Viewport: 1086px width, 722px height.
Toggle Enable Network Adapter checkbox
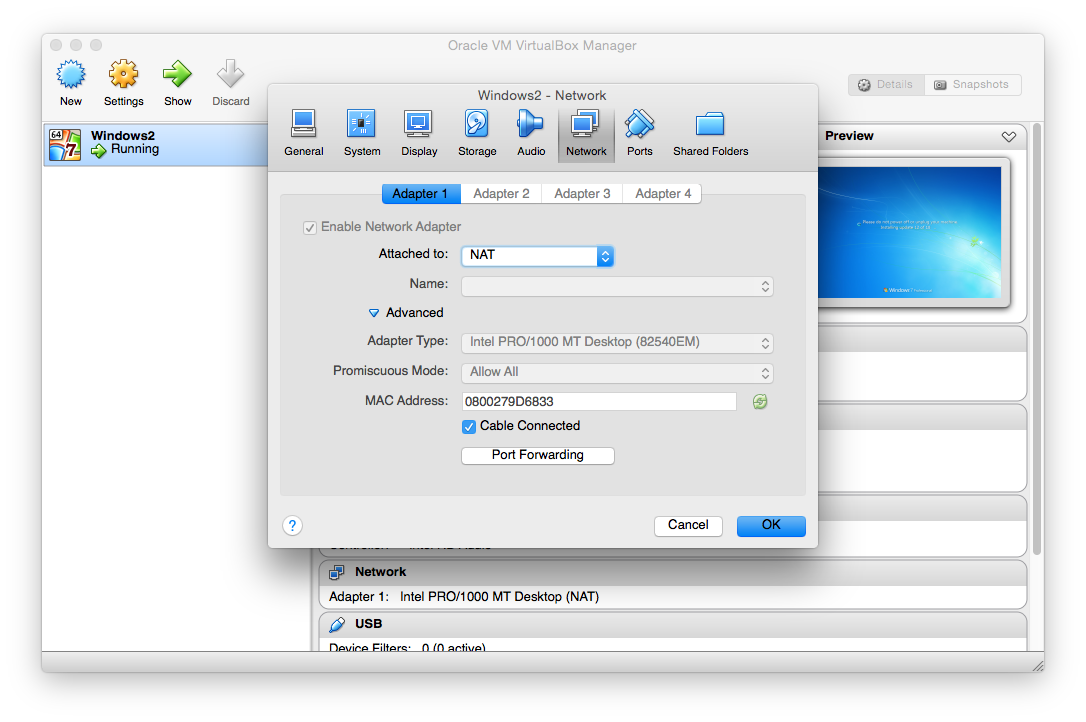click(x=310, y=227)
